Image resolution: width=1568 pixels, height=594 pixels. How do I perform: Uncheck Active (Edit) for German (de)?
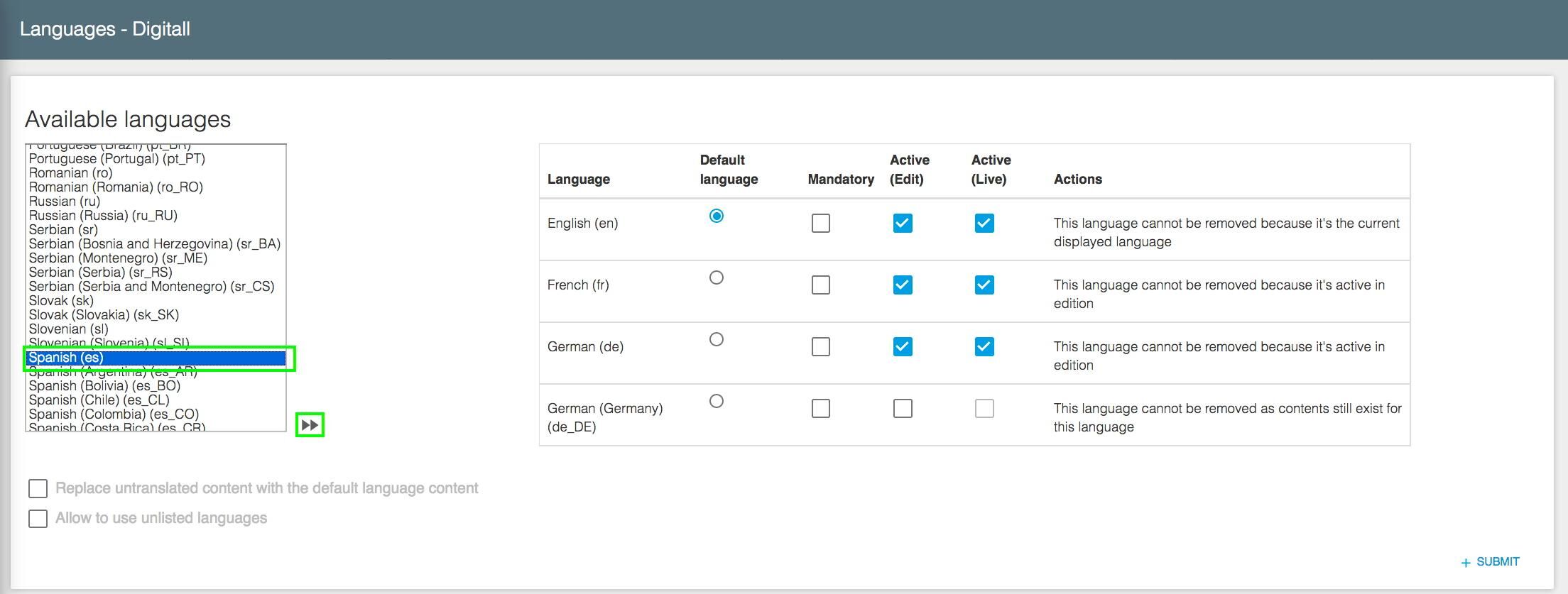point(903,346)
